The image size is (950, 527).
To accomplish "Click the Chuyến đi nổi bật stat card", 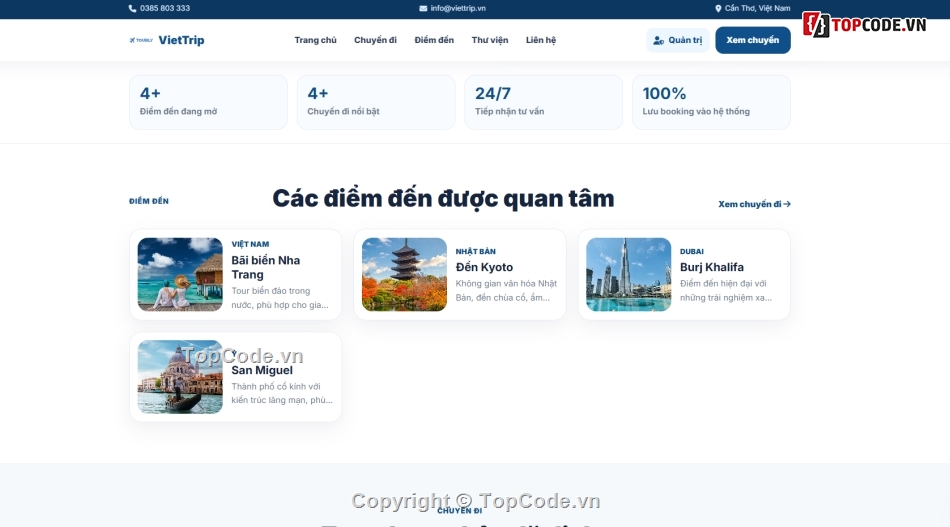I will (376, 102).
